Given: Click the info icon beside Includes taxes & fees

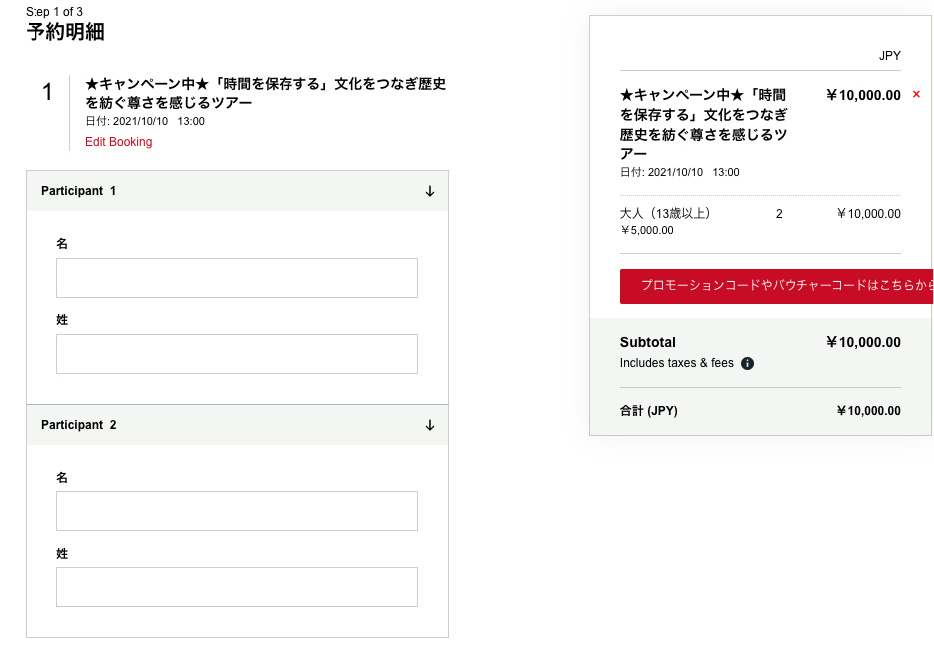Looking at the screenshot, I should (x=747, y=364).
